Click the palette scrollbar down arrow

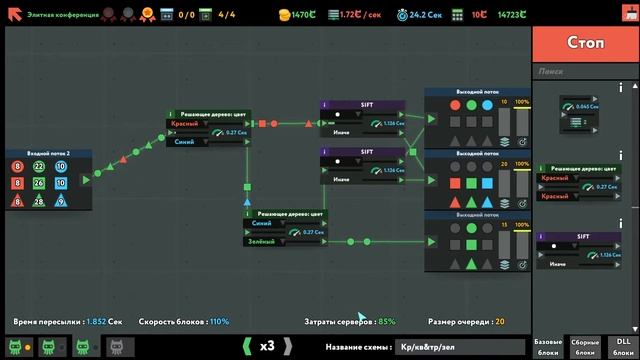click(x=635, y=329)
